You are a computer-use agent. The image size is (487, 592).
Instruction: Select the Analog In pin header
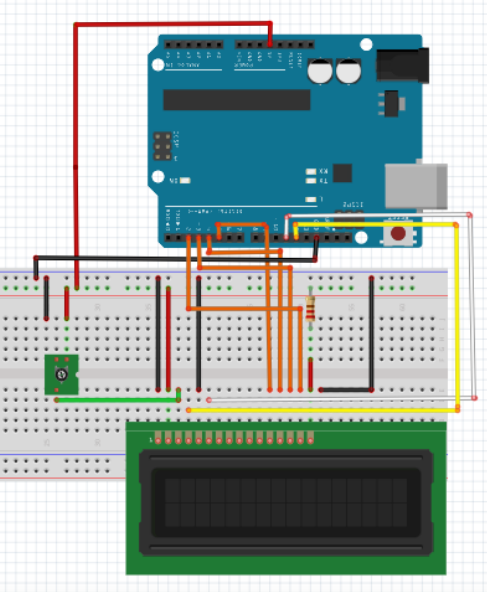point(193,45)
